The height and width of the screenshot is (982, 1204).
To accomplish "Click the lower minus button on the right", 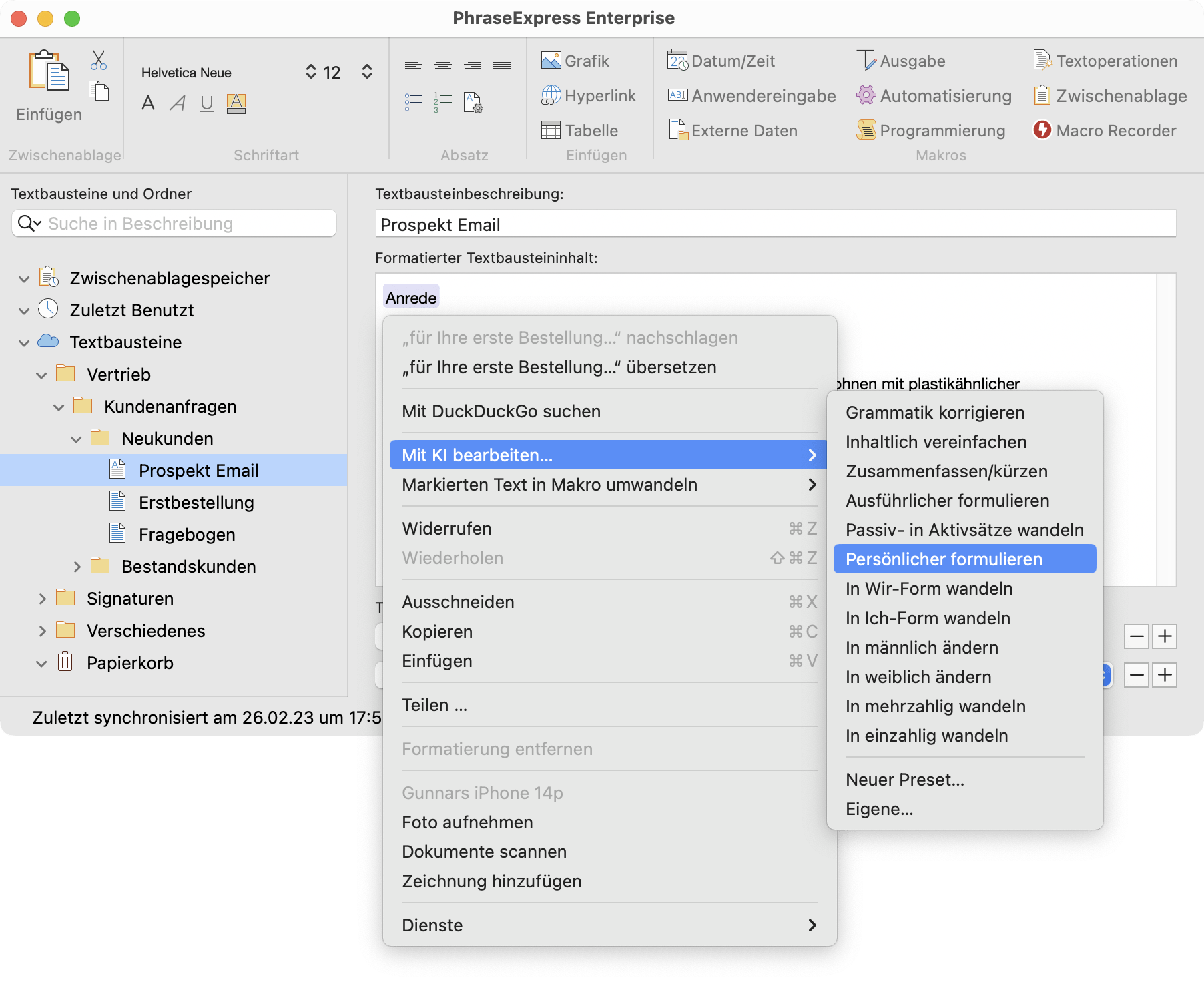I will [x=1137, y=675].
